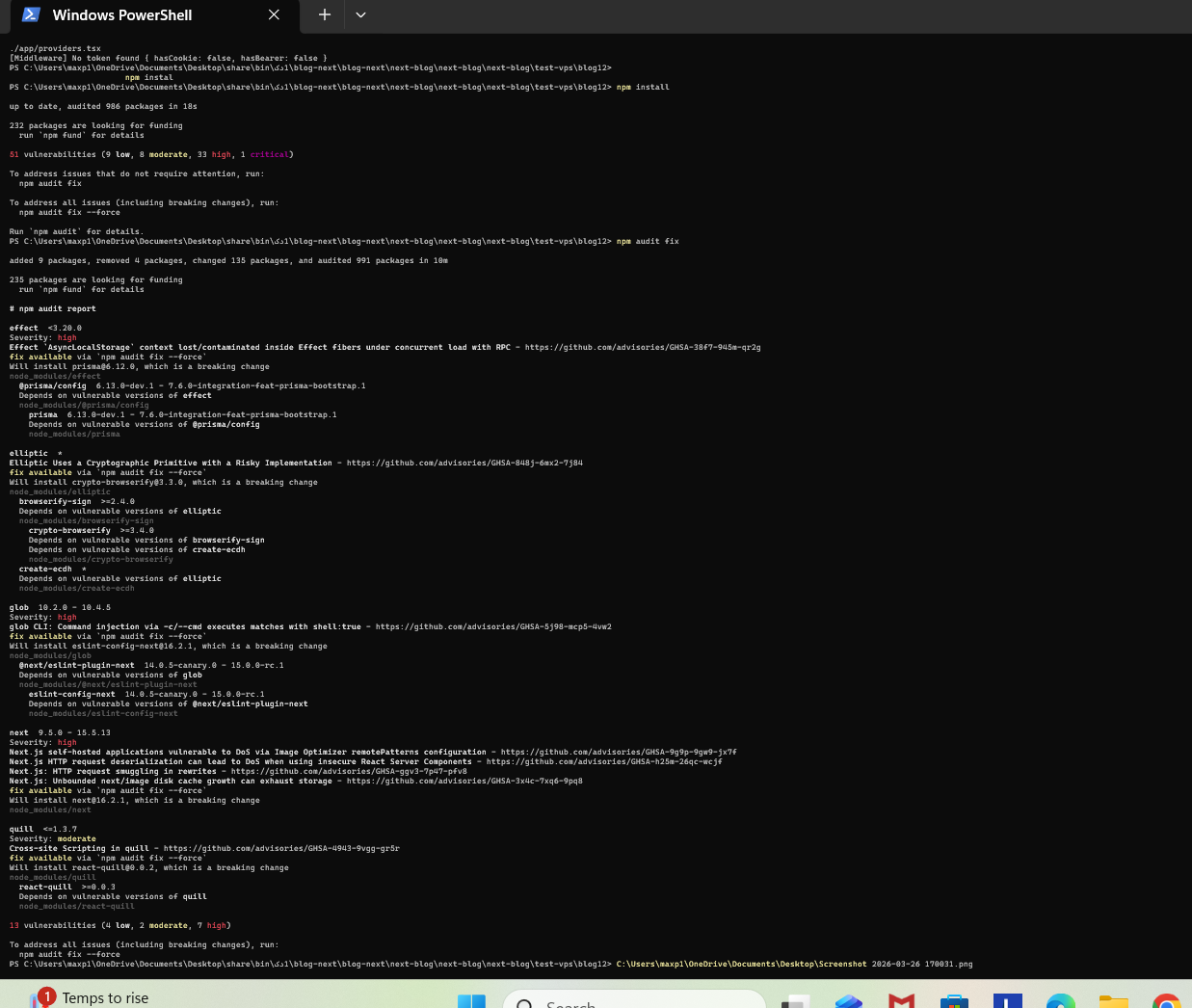This screenshot has height=1008, width=1192.
Task: Click the 'crypto-browserify >=3.4.0' line
Action: [x=91, y=530]
